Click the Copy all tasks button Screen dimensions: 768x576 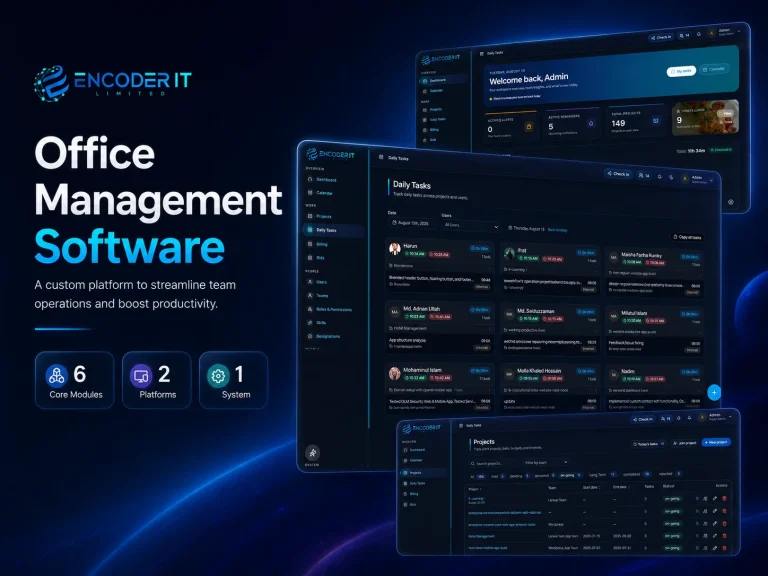688,237
